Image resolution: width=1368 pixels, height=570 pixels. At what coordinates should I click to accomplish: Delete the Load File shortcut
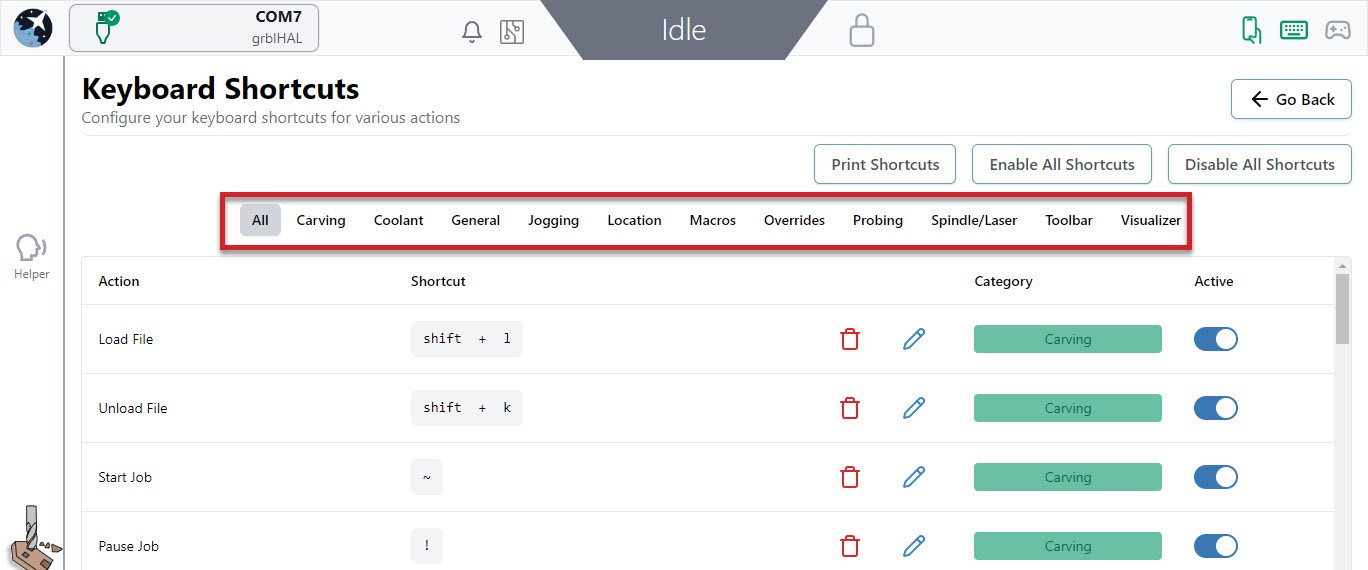850,339
